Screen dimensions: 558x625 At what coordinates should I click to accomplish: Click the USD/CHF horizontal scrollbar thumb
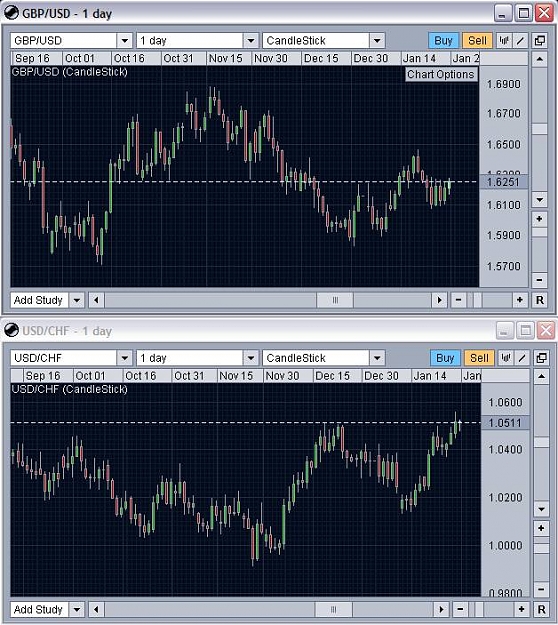point(334,609)
